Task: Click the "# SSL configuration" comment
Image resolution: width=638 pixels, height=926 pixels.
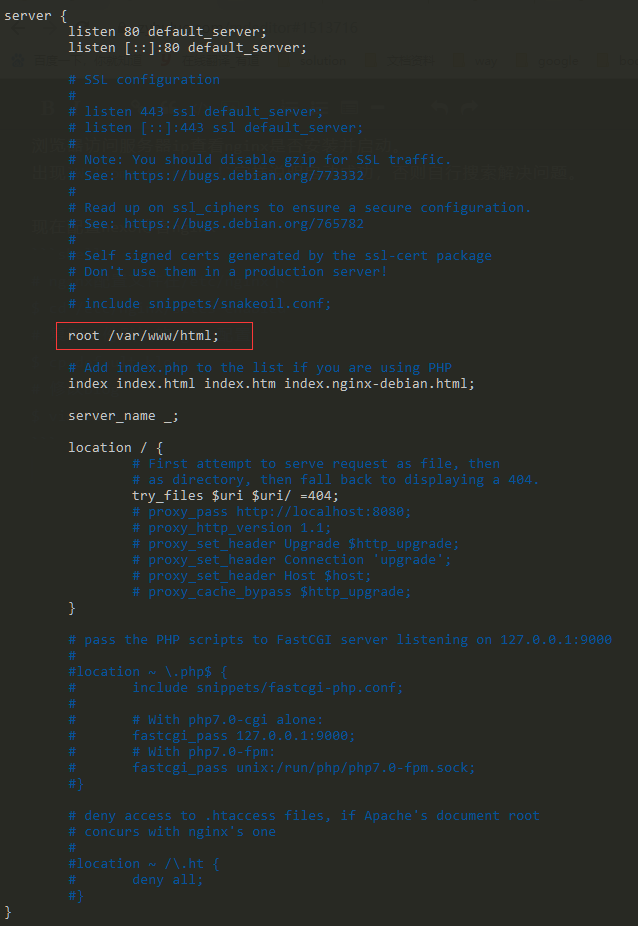Action: tap(144, 79)
